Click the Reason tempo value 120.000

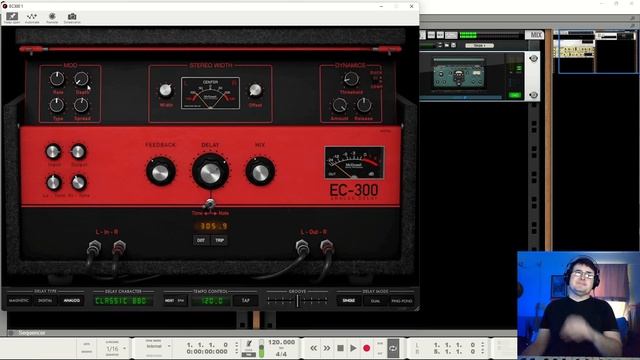click(281, 342)
